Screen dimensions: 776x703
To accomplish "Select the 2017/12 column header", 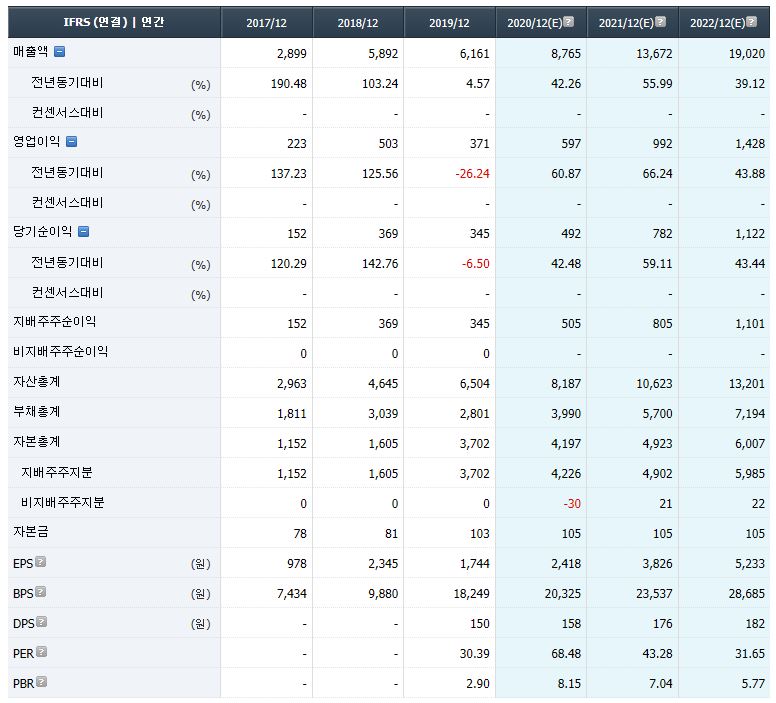I will coord(266,23).
